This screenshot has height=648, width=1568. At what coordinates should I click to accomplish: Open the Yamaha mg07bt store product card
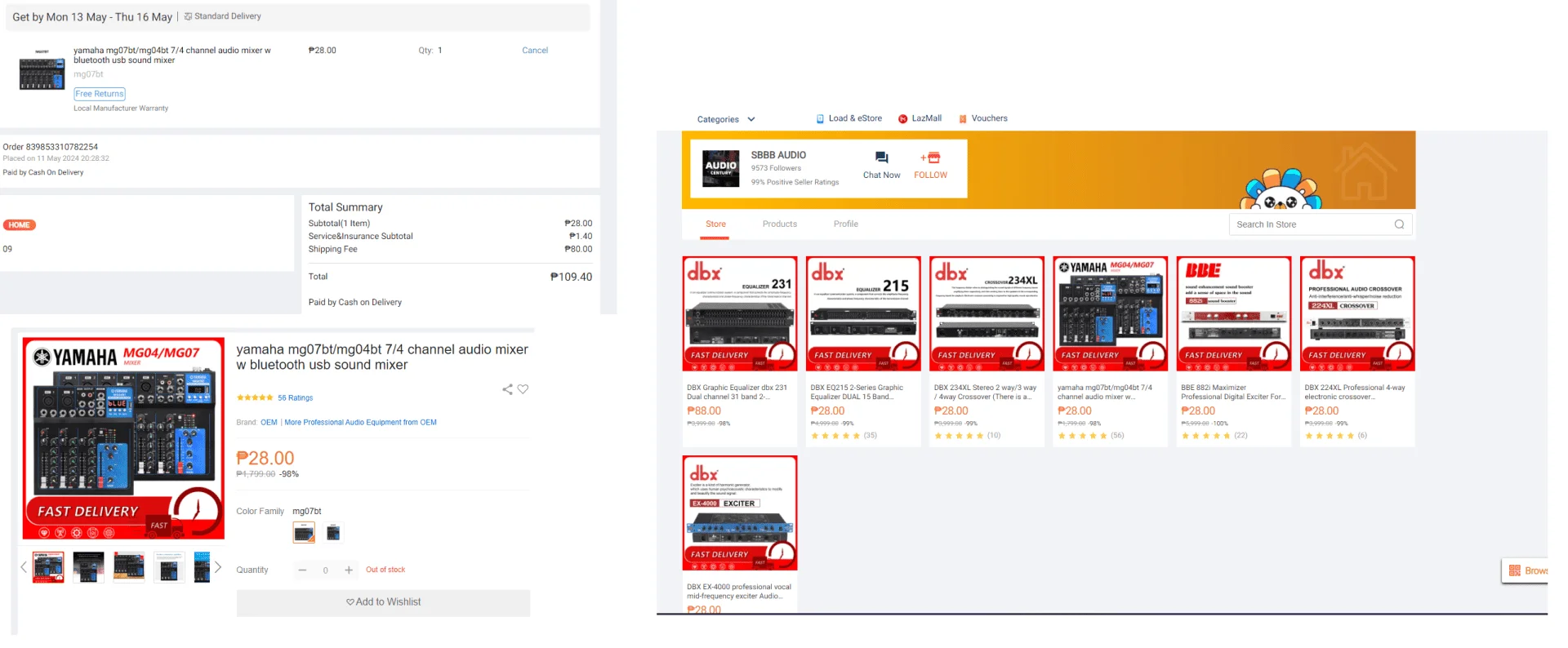coord(1110,351)
